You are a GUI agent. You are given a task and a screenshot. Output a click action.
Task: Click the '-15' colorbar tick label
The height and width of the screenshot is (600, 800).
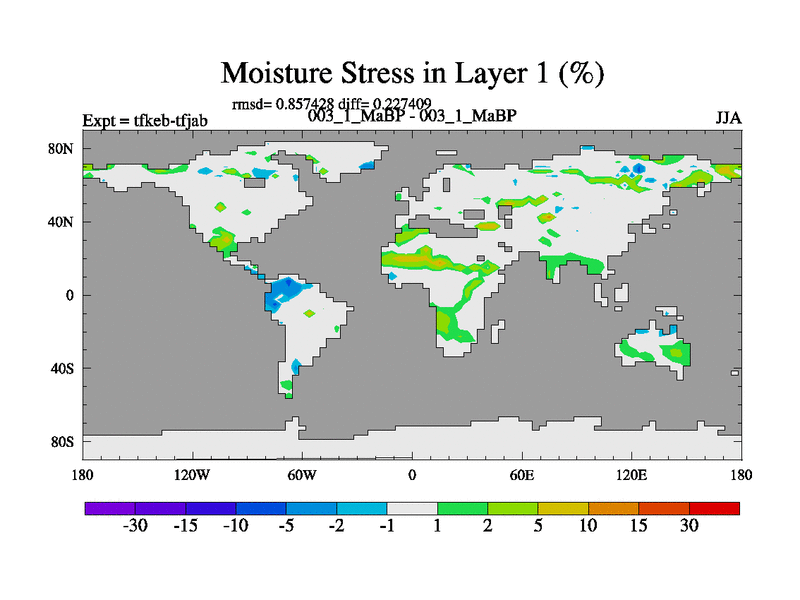click(185, 526)
